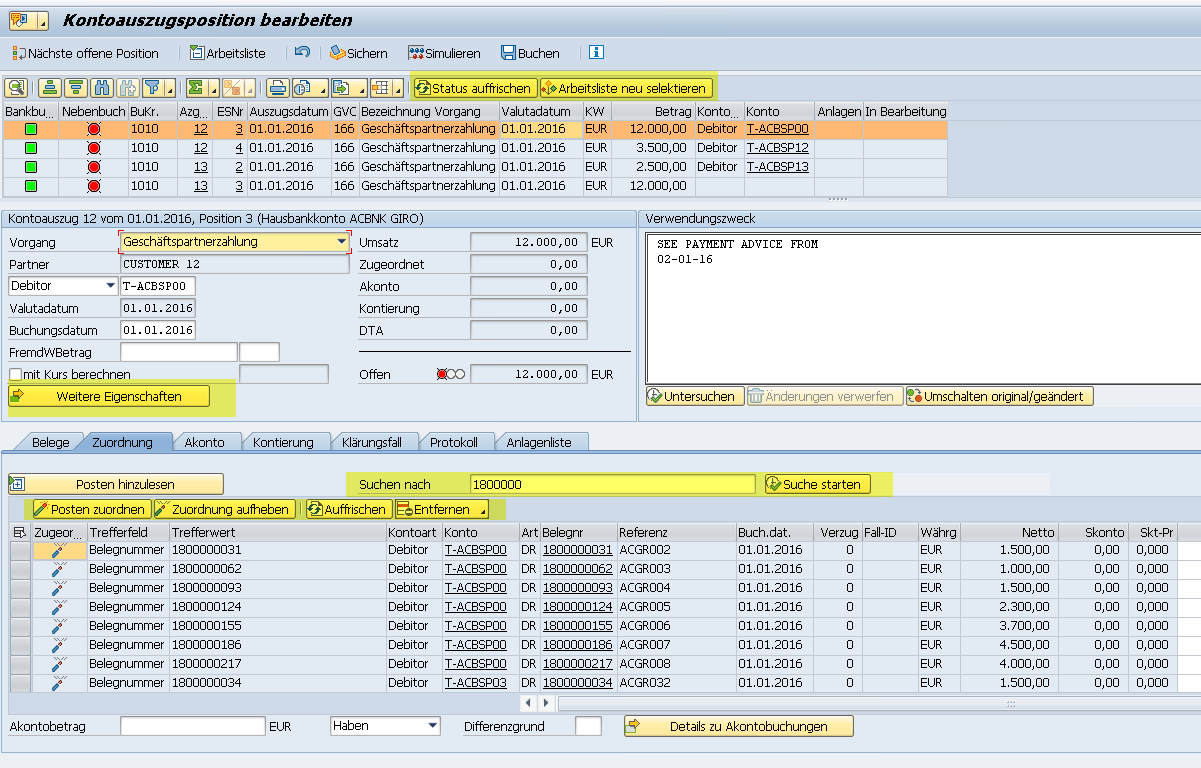
Task: Switch to the Kontierung tab
Action: coord(283,442)
